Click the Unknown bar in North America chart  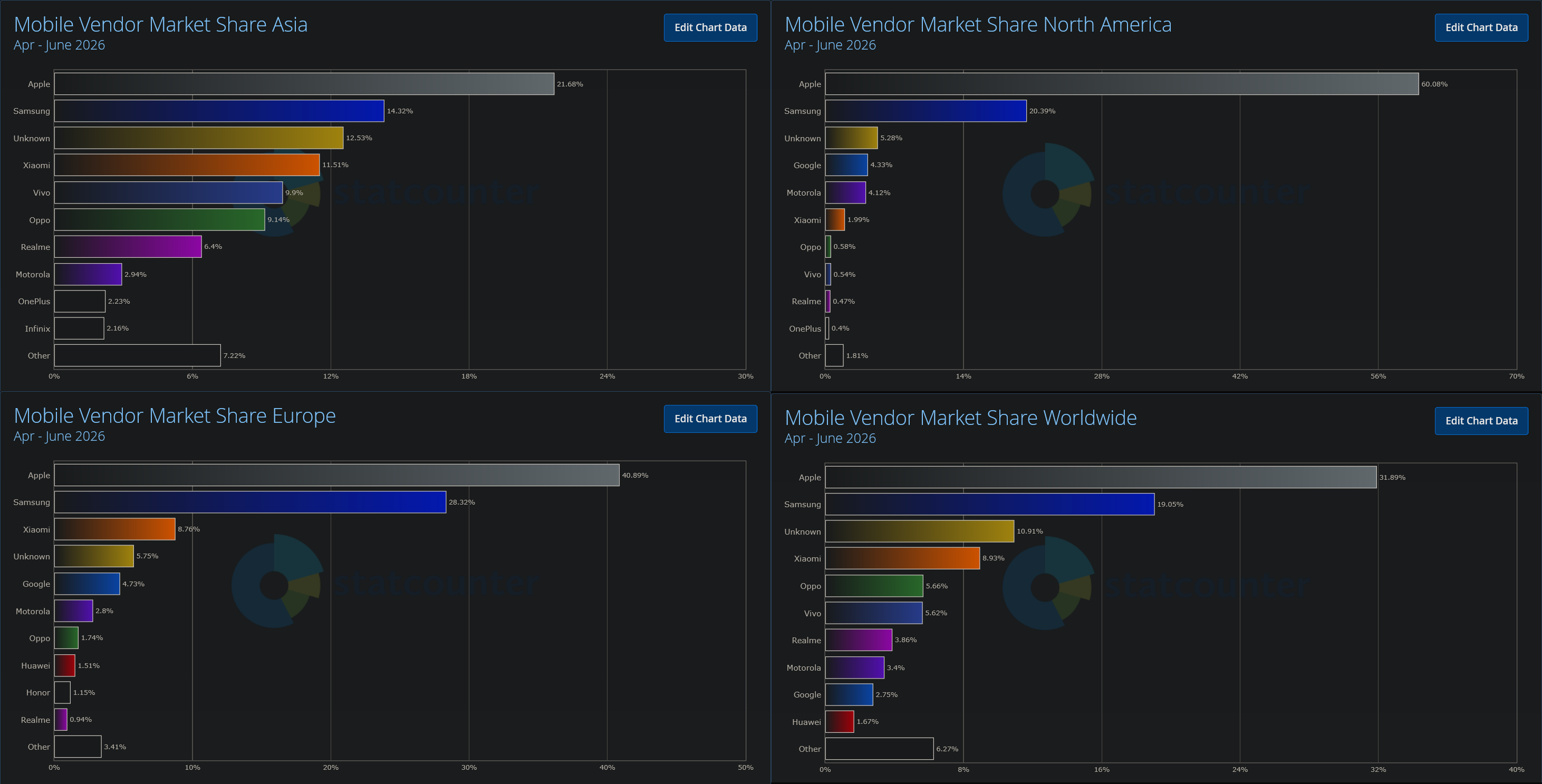tap(851, 138)
